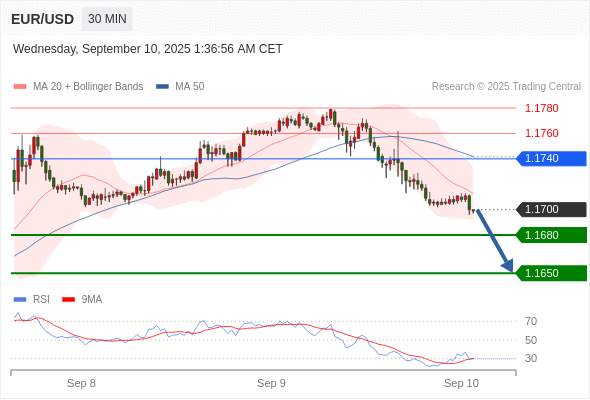The image size is (590, 400).
Task: Click the Research © 2025 Trading Central credit
Action: 506,86
